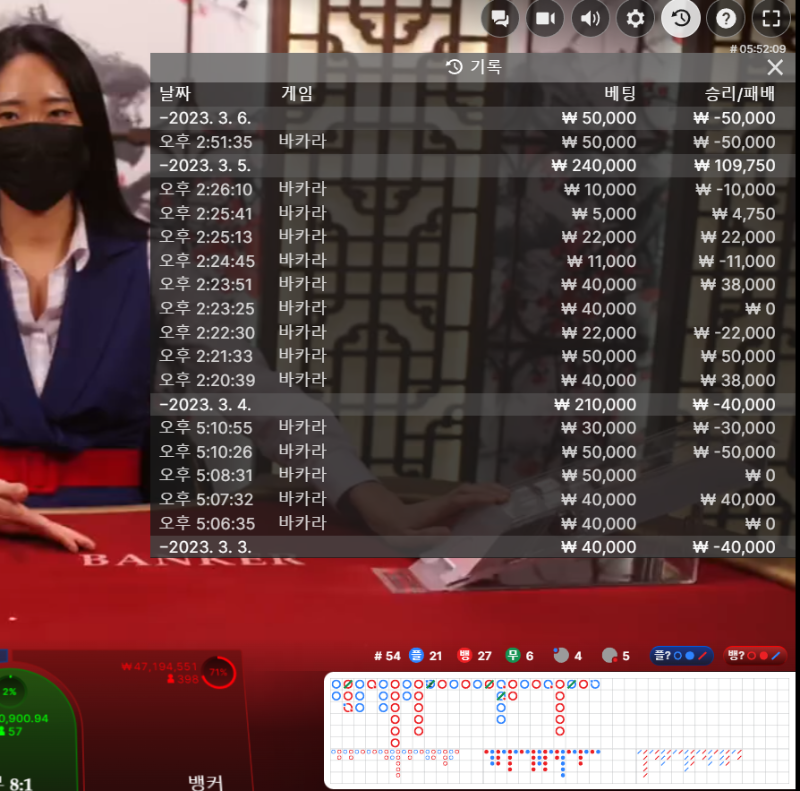Screen dimensions: 800x791
Task: Expand the 2023. 3. 3. date group
Action: tap(472, 547)
